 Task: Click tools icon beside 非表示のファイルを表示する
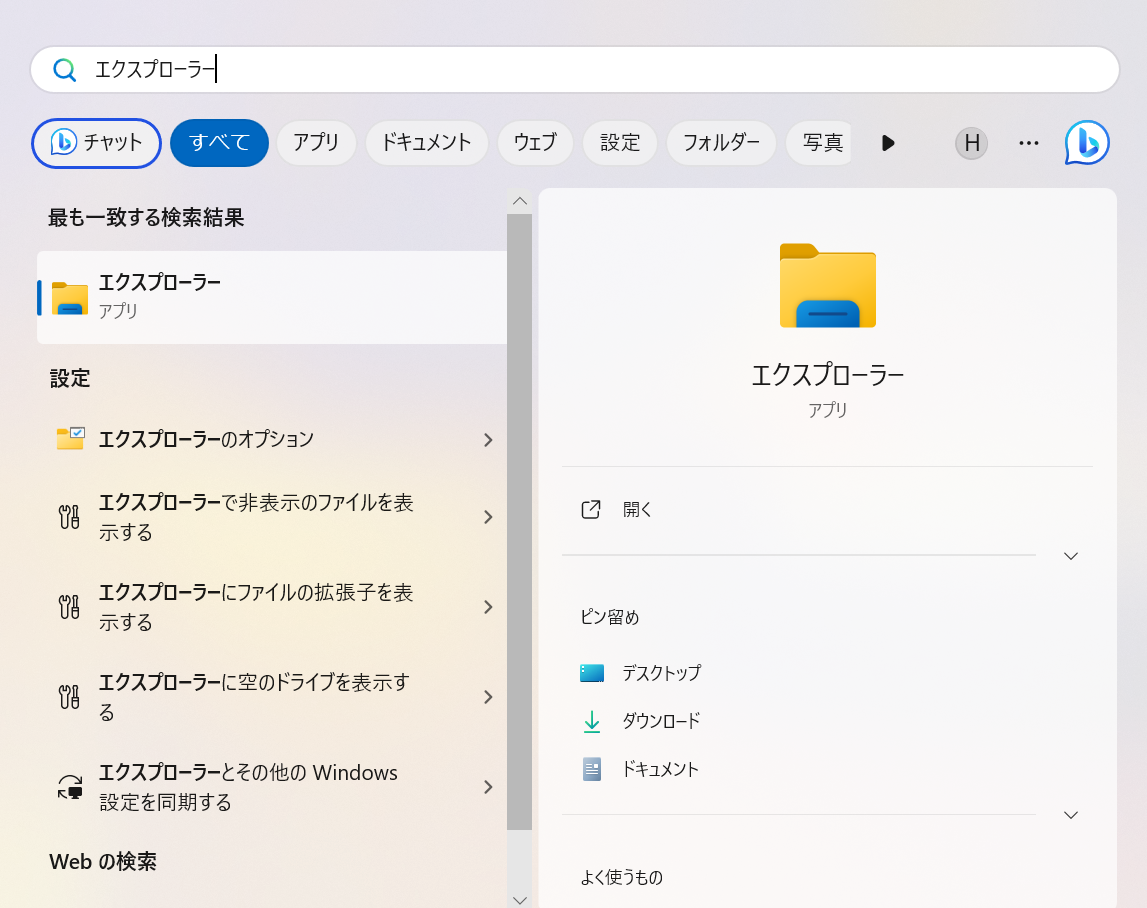pyautogui.click(x=69, y=517)
